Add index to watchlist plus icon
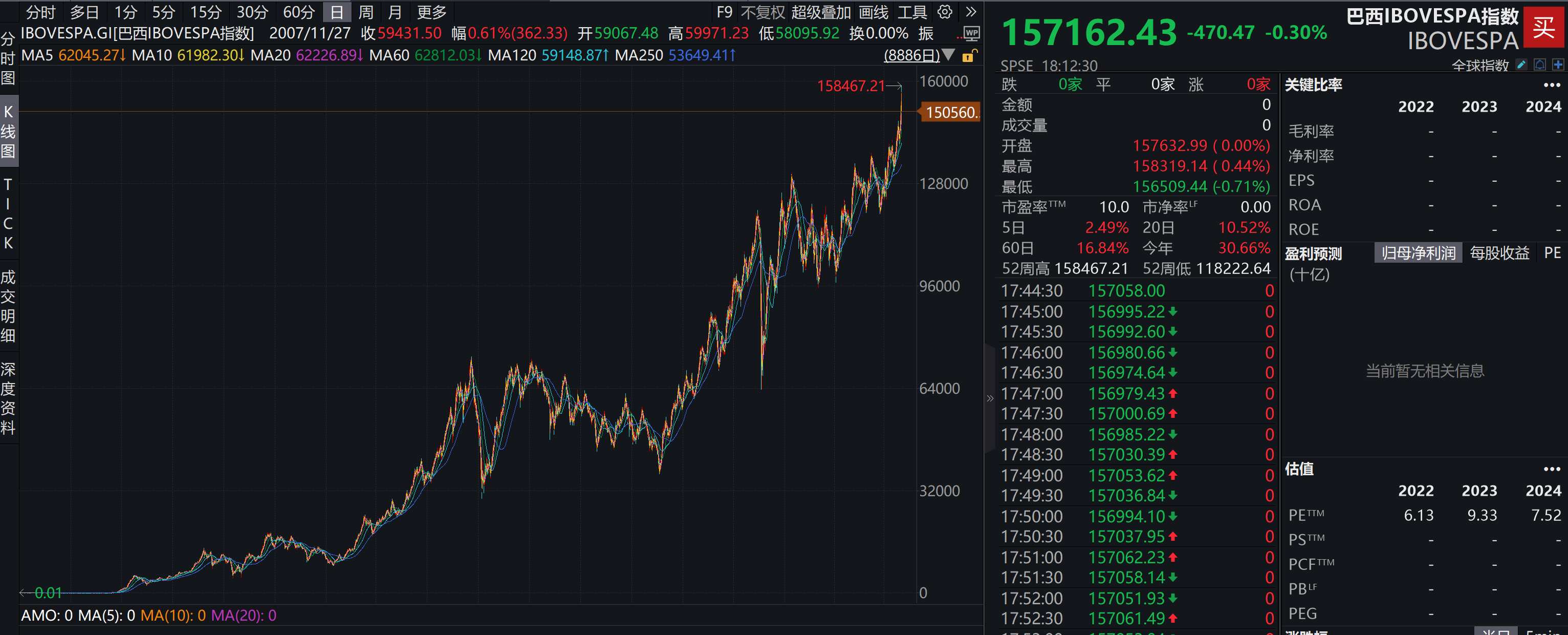The image size is (1568, 635). [x=1558, y=65]
